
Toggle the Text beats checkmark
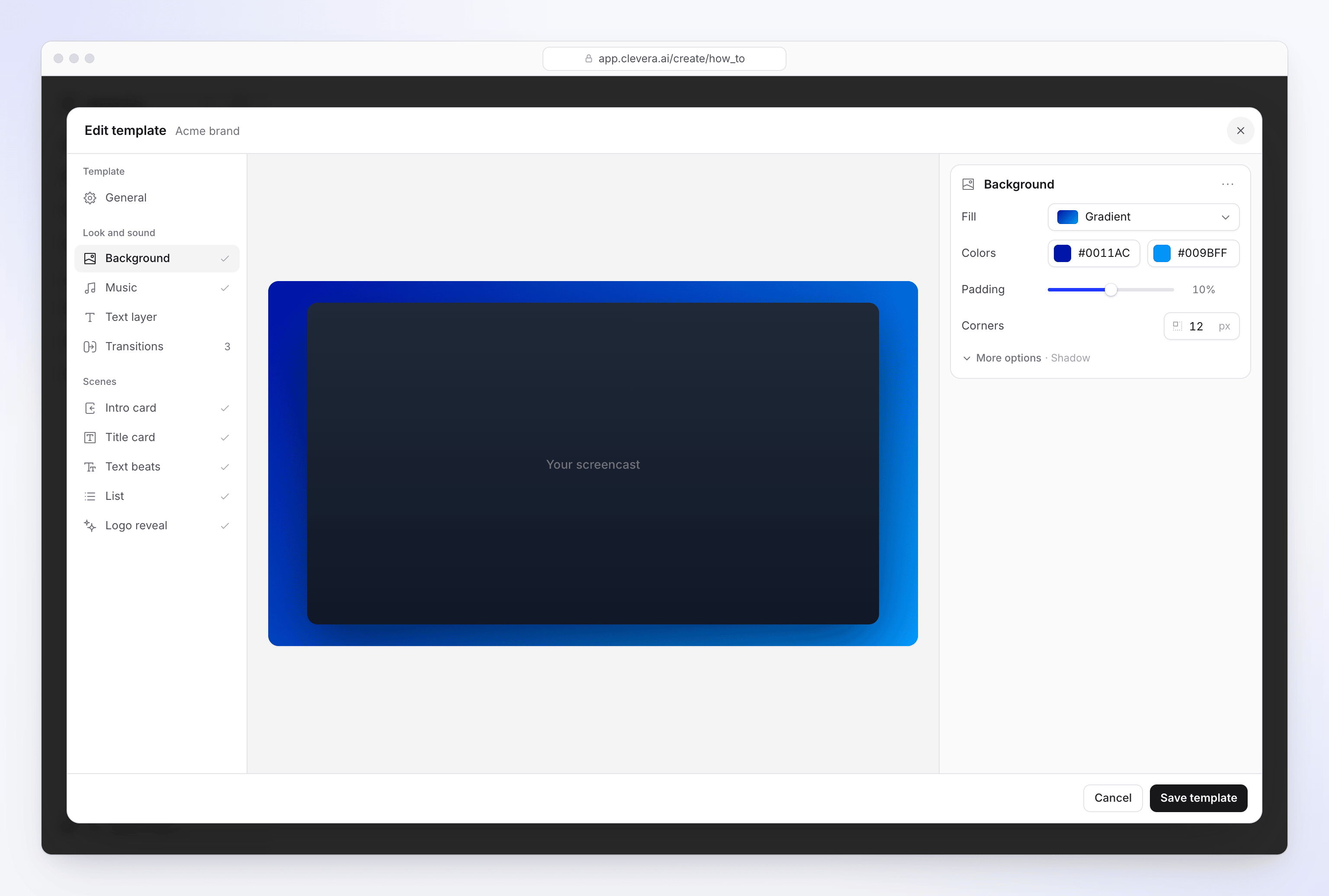pos(225,467)
